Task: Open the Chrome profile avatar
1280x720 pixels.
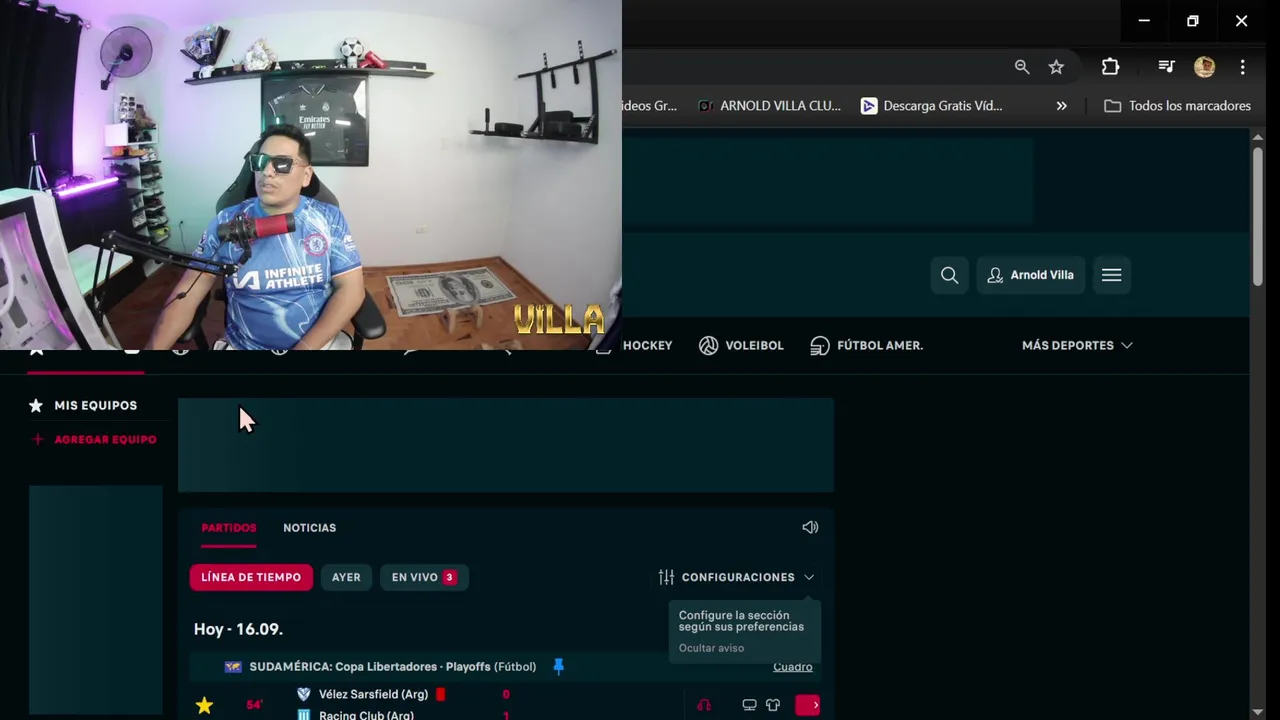Action: coord(1204,67)
